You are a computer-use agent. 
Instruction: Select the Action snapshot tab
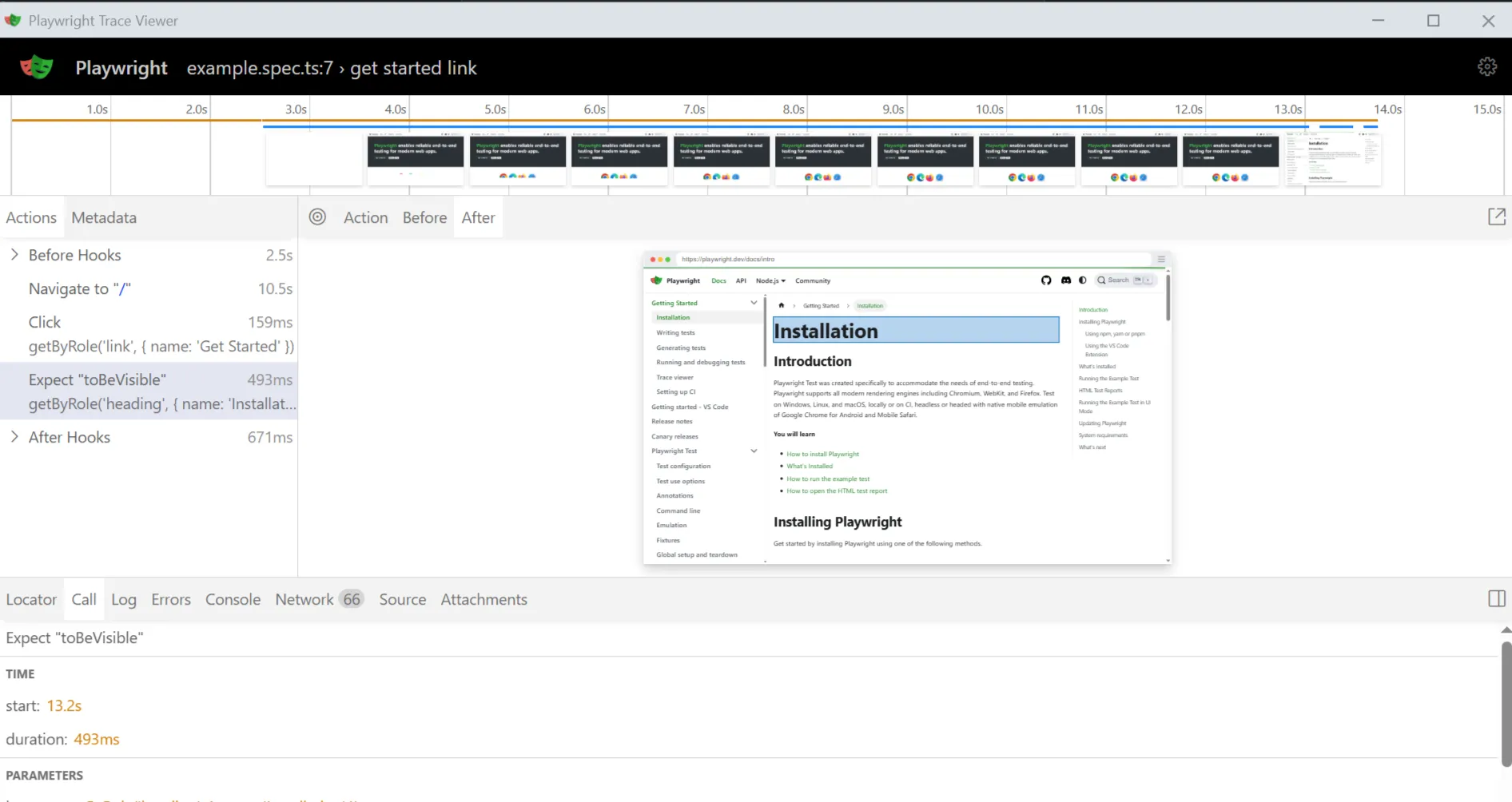(x=366, y=217)
